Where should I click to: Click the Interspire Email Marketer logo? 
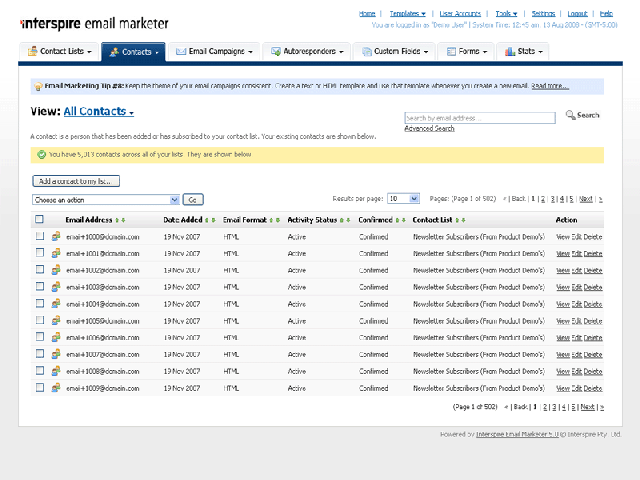tap(94, 24)
